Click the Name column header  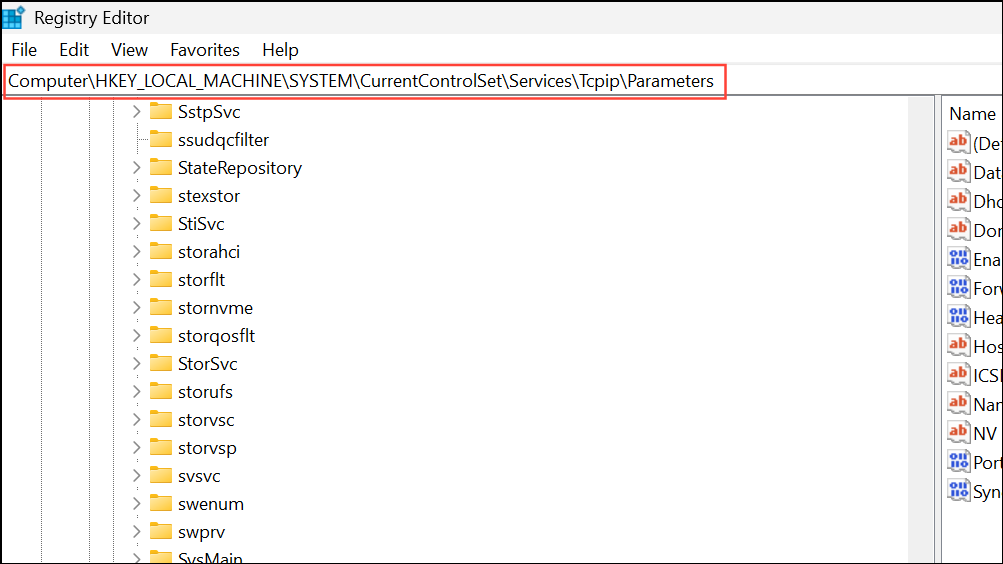coord(971,114)
